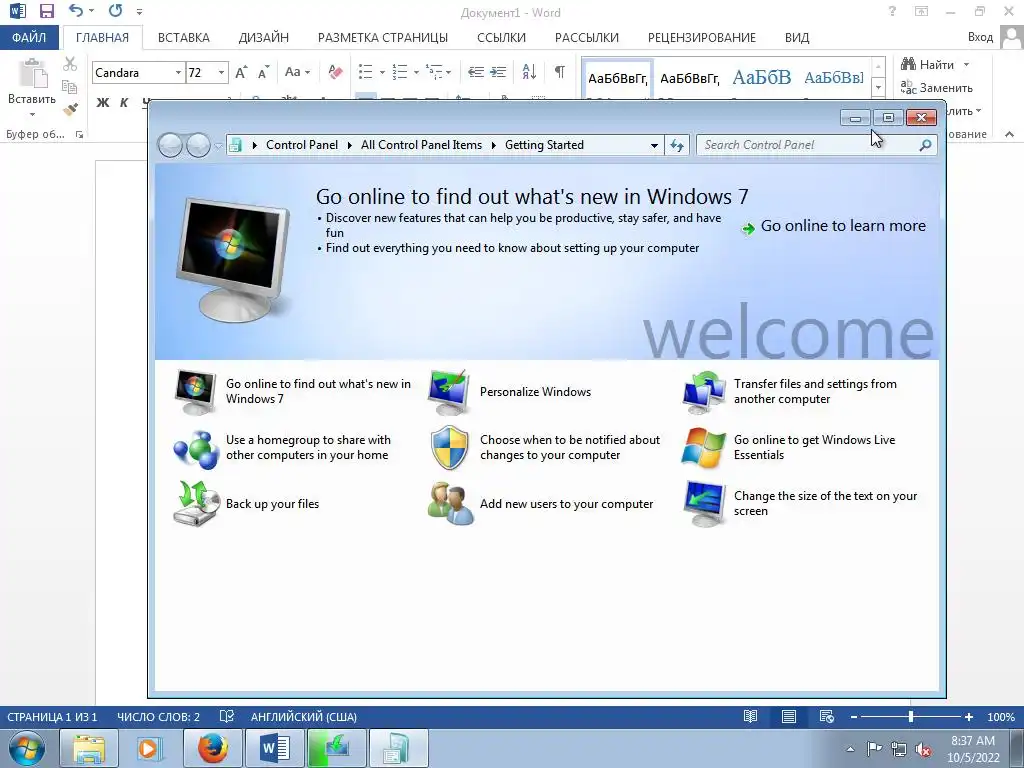
Task: Apply a numbered list
Action: [x=400, y=72]
